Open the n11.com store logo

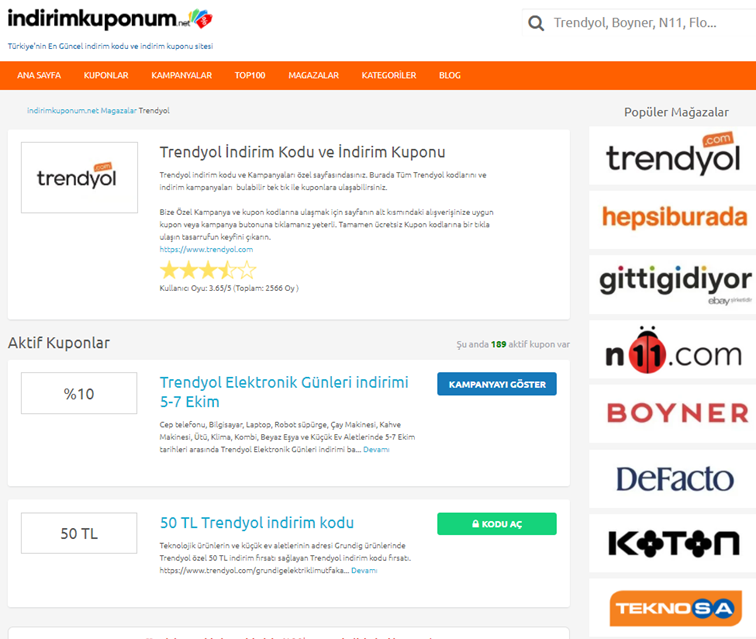click(672, 349)
